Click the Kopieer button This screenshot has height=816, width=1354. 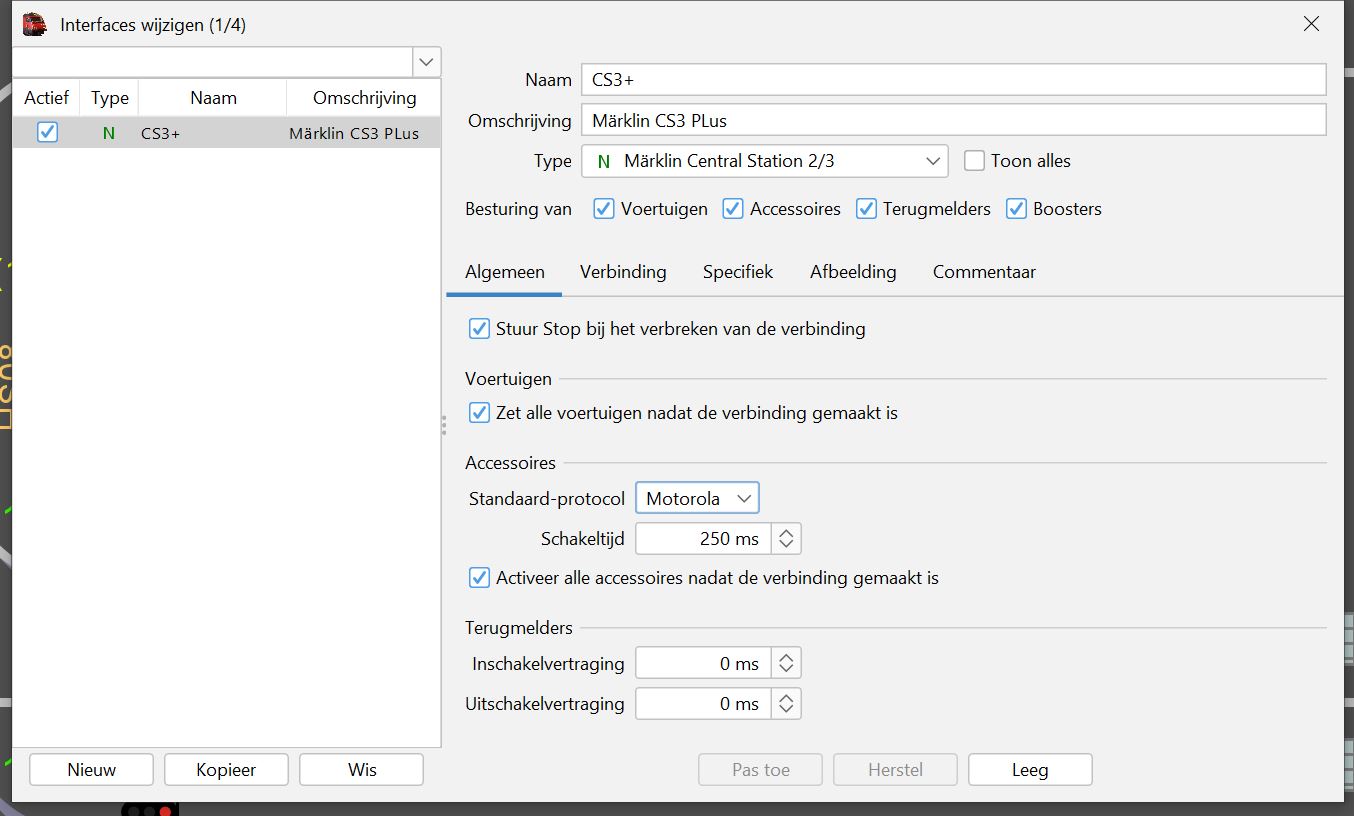226,770
